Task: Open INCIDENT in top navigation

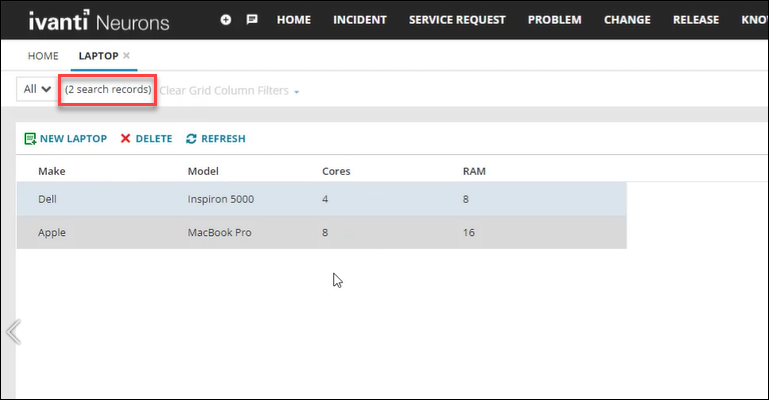Action: point(360,20)
